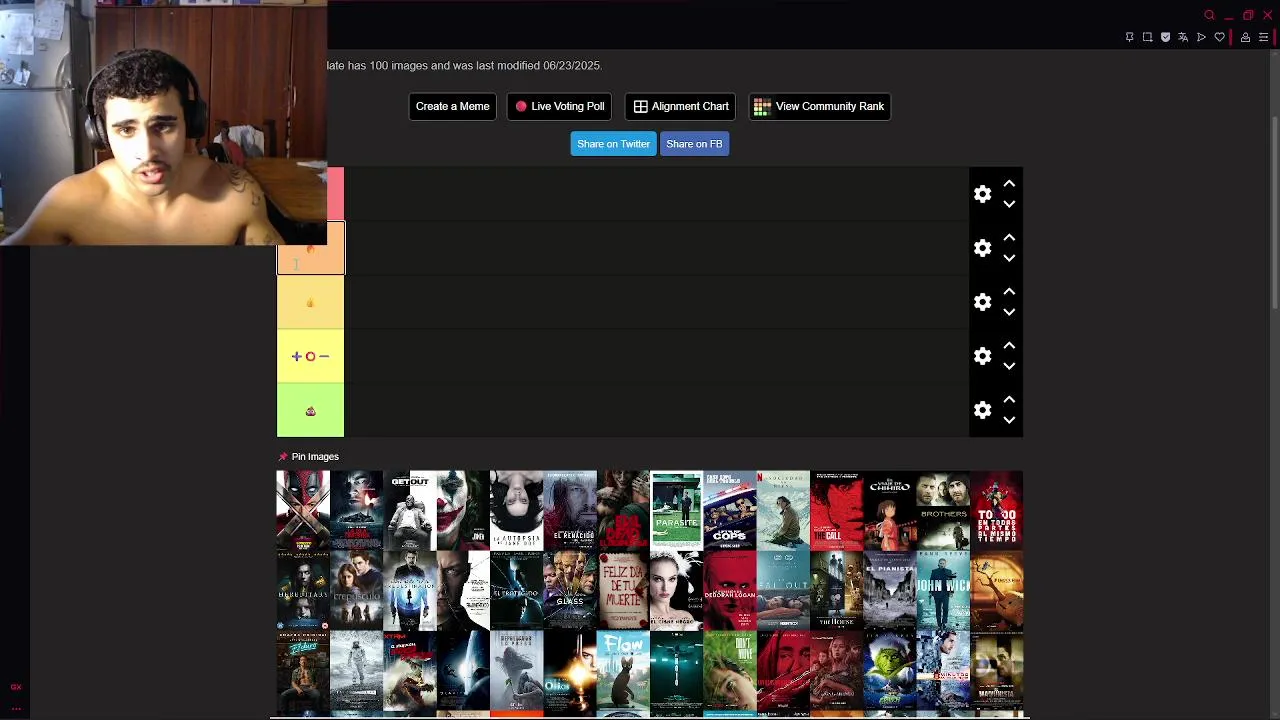Open the browser easy setup menu icon
The height and width of the screenshot is (720, 1280).
click(x=1263, y=37)
